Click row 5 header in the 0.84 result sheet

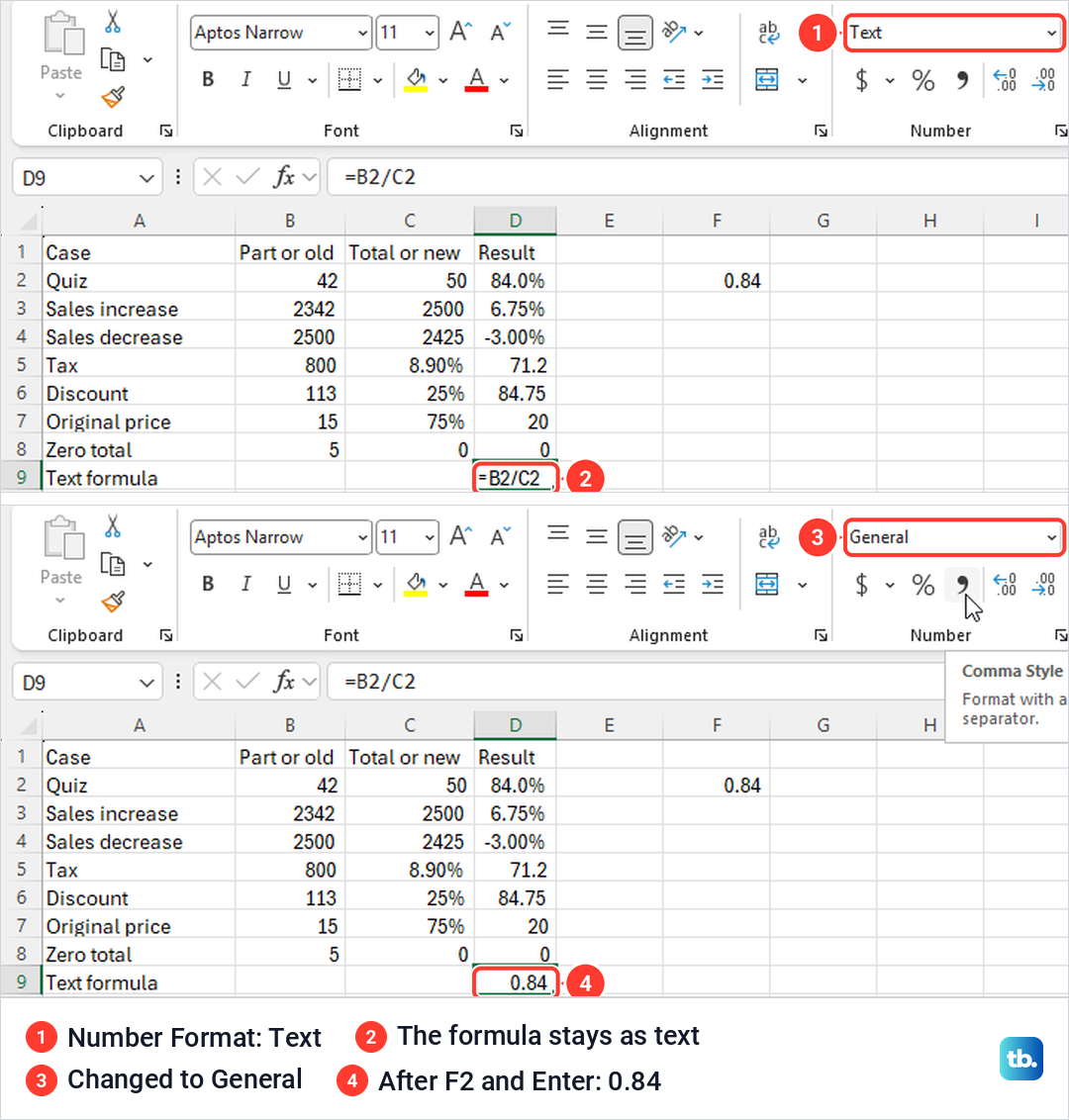22,870
